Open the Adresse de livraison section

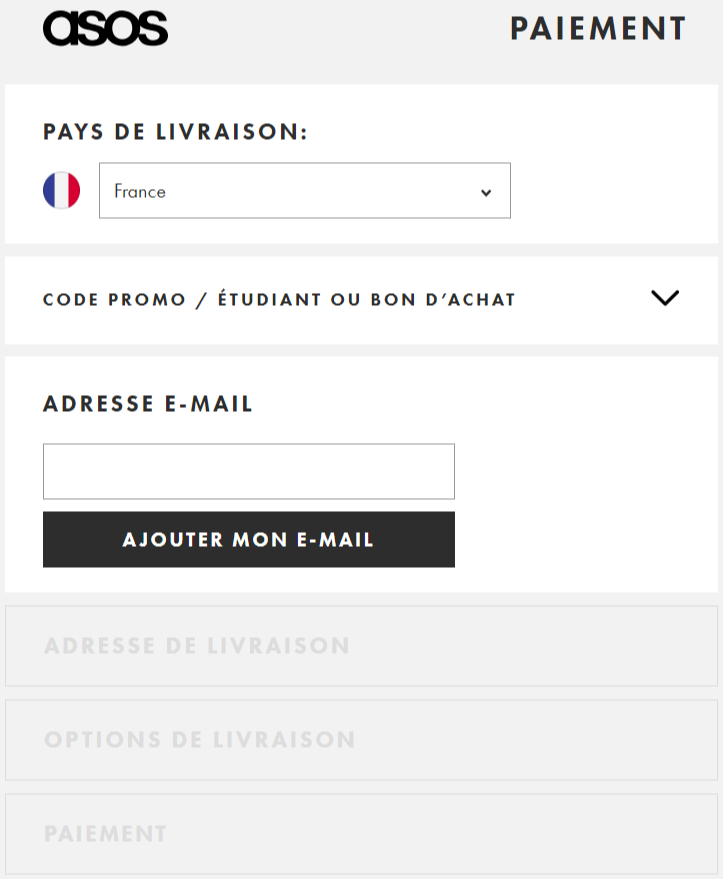361,646
